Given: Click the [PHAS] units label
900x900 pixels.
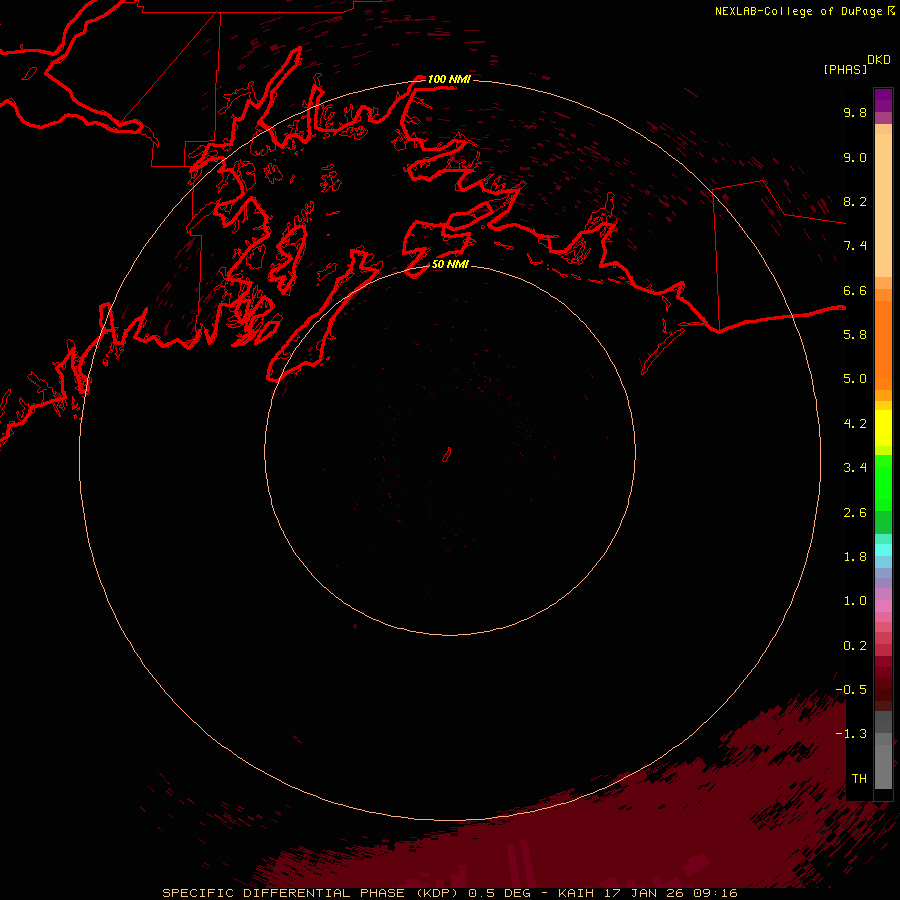Looking at the screenshot, I should [x=845, y=69].
